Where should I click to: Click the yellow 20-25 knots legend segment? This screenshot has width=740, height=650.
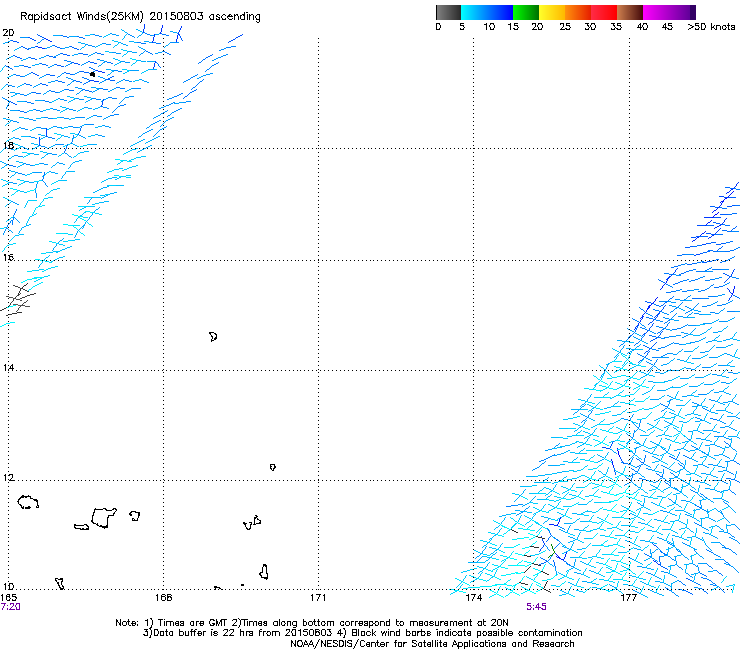[552, 12]
